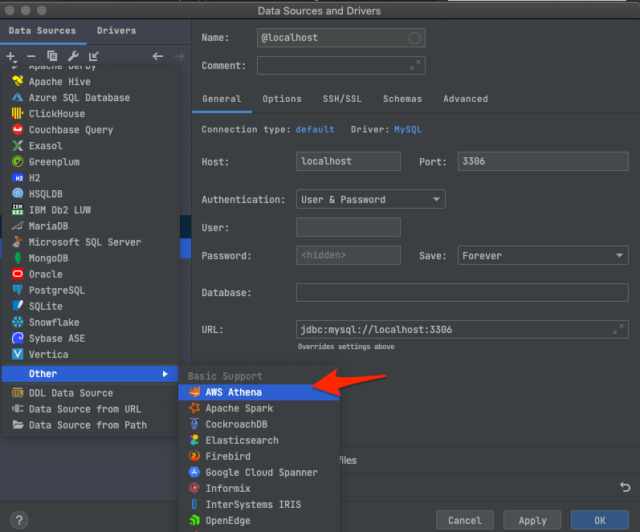Click the Cancel button
Screen dimensions: 640x532
click(464, 520)
